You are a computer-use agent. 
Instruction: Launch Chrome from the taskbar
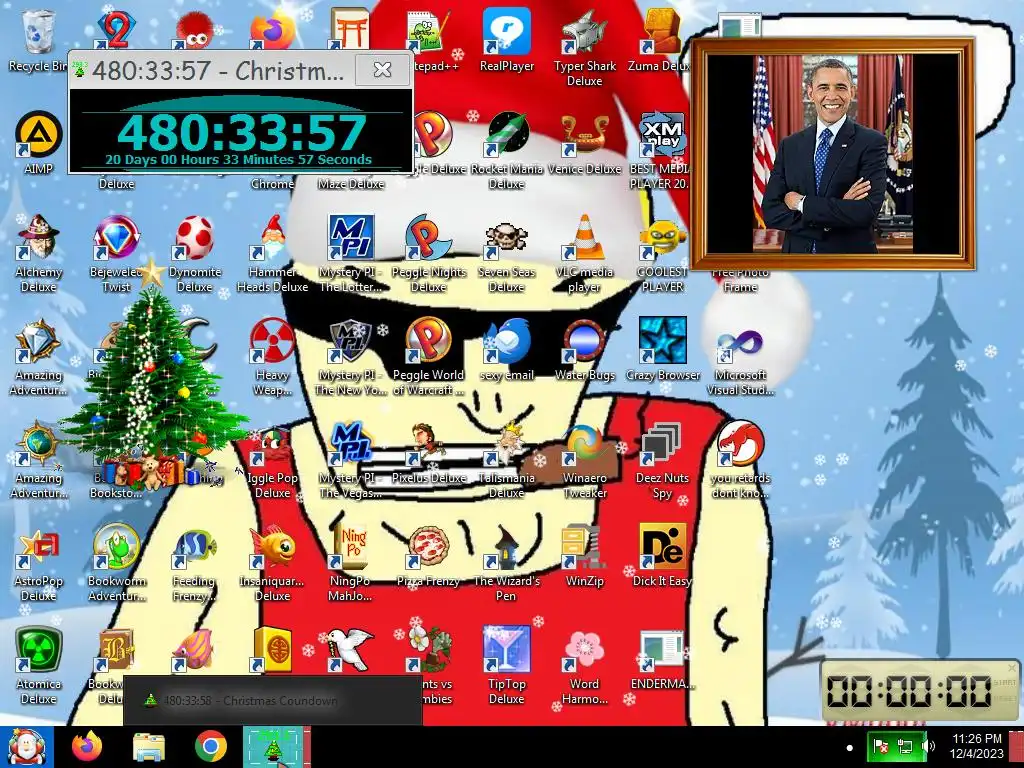click(210, 747)
